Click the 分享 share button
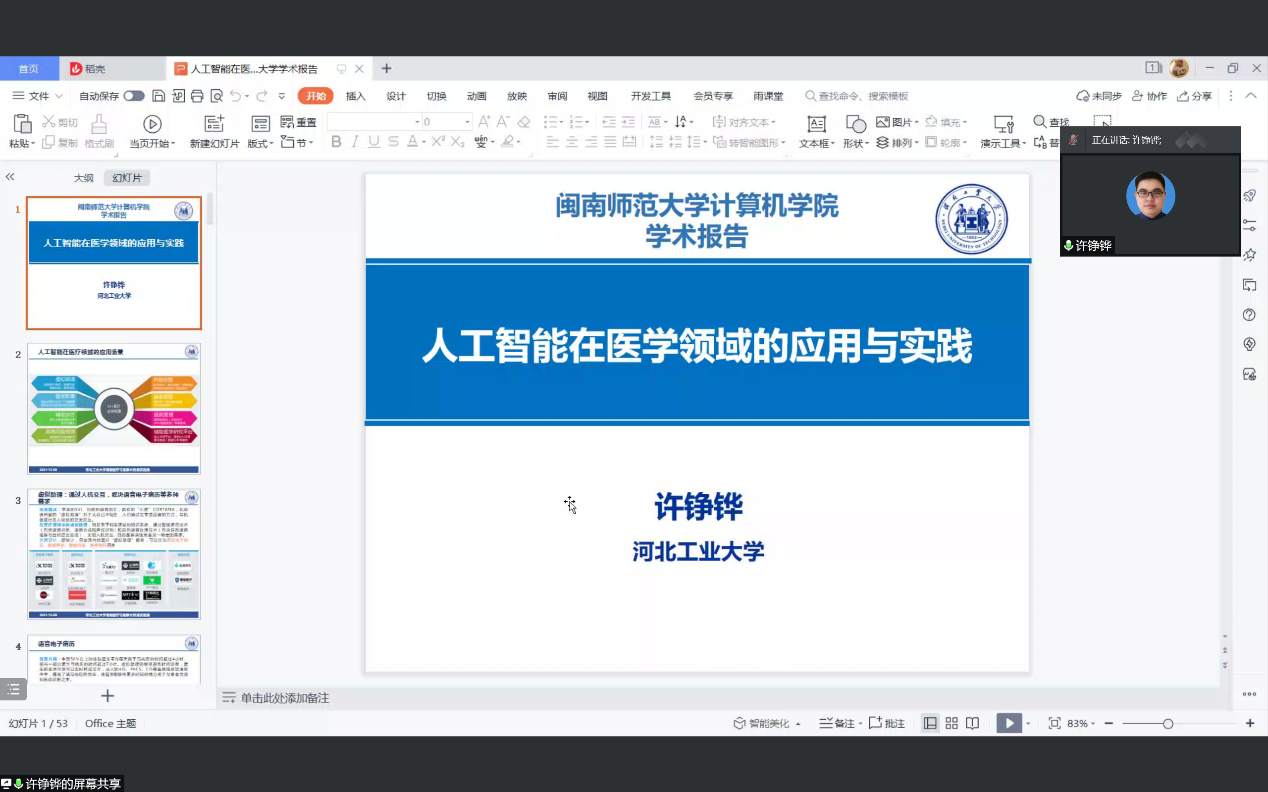 [1194, 96]
